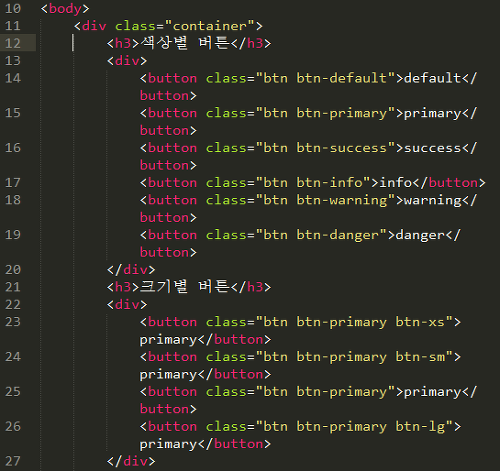Click the closing h3 tag on line 12
This screenshot has height=471, width=500.
[251, 43]
